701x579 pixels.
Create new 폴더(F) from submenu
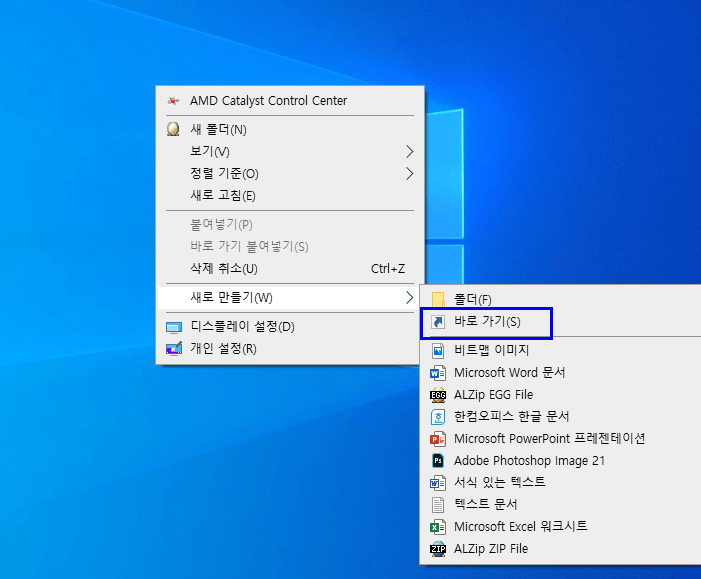click(x=561, y=299)
